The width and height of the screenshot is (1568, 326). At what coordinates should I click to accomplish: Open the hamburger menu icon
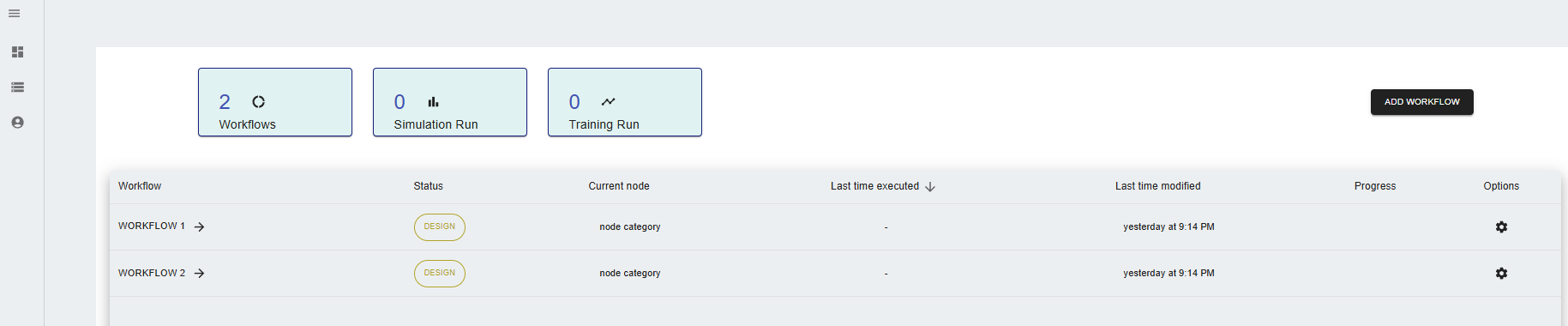[15, 14]
